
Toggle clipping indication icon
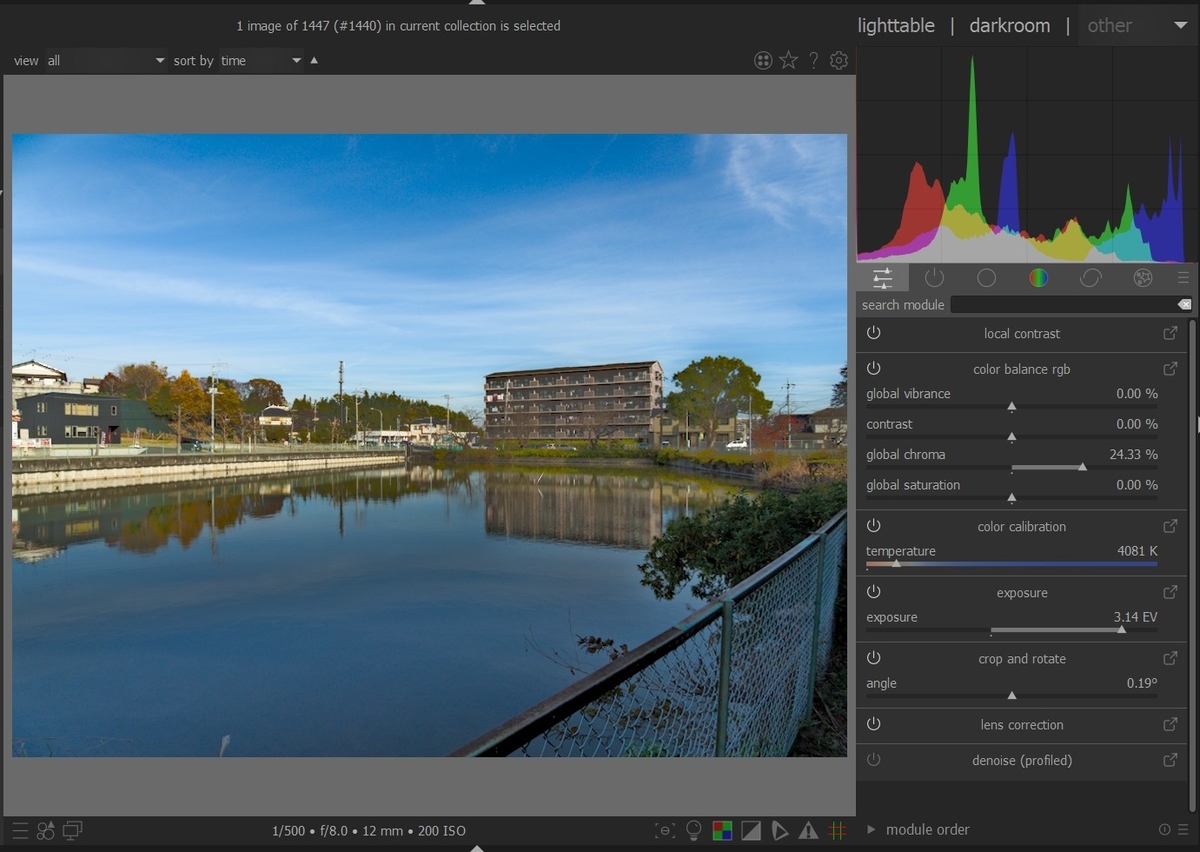751,830
